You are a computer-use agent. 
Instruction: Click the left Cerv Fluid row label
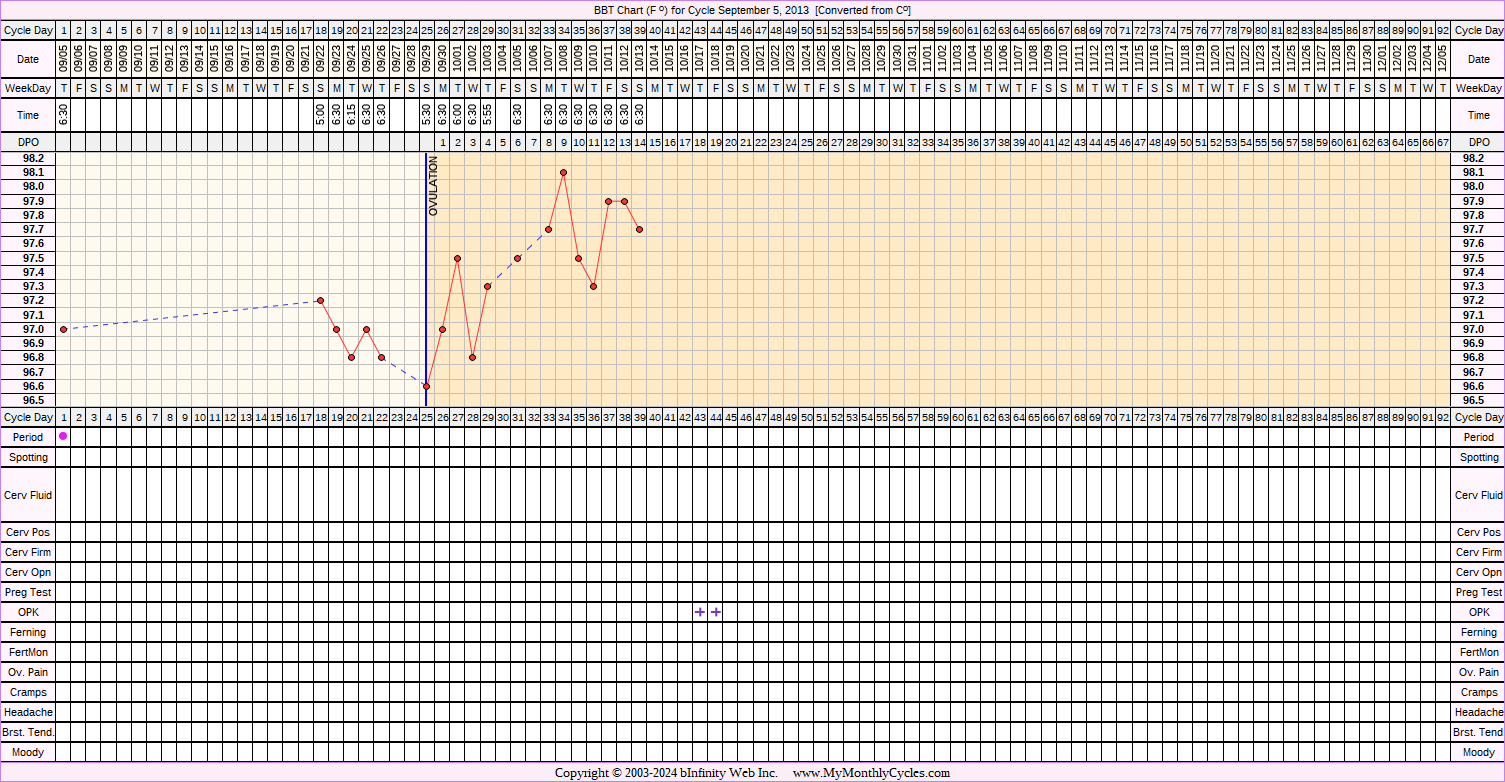tap(27, 495)
